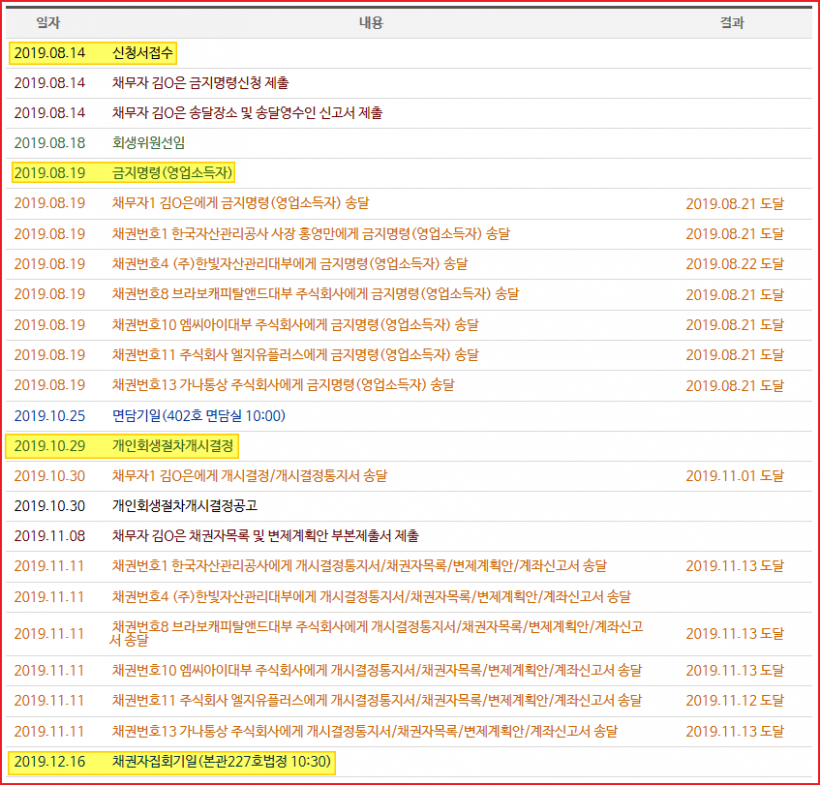Click the date beside '신청서접수'

click(50, 53)
